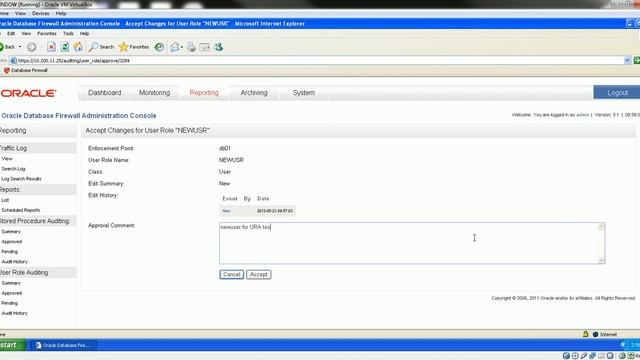Click the security lock icon in status bar
This screenshot has width=640, height=360.
click(585, 334)
